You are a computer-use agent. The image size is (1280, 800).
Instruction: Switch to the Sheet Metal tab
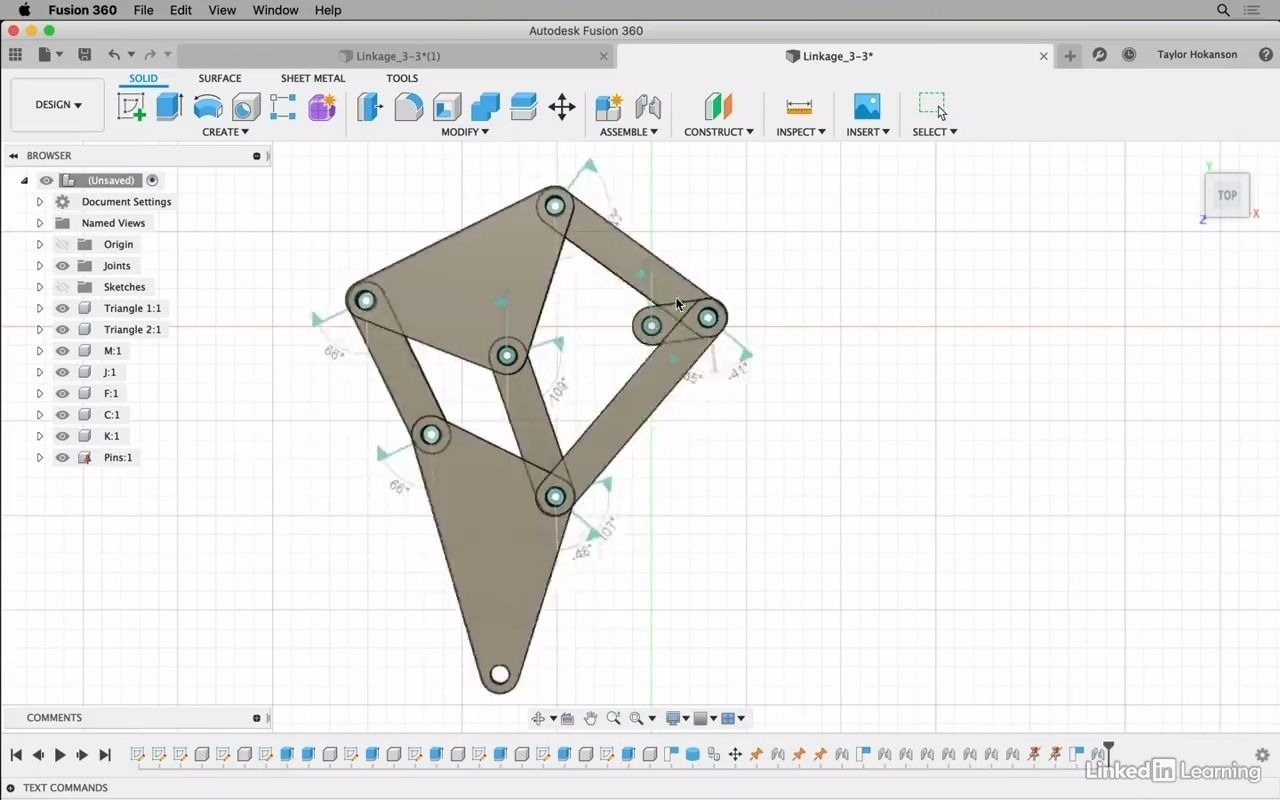point(313,78)
